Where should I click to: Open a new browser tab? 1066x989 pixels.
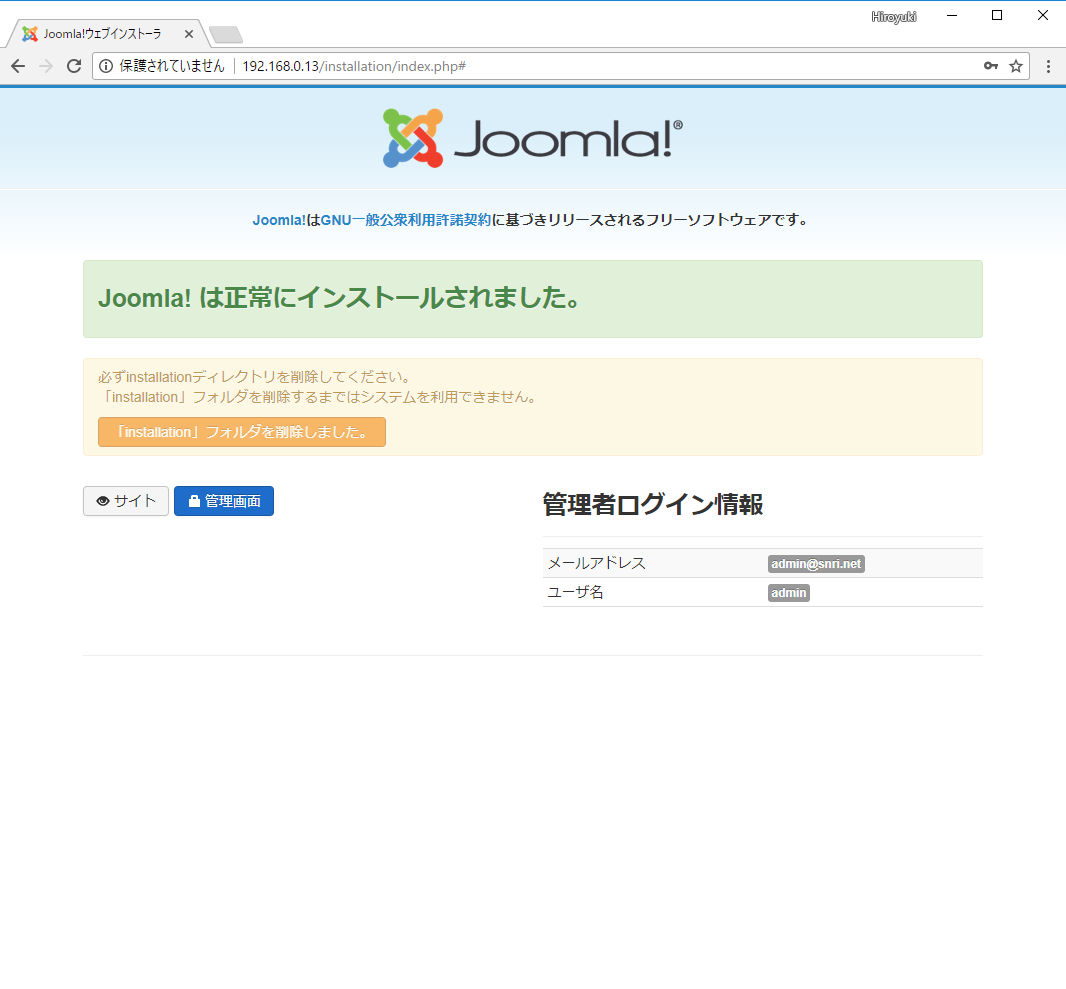coord(225,34)
